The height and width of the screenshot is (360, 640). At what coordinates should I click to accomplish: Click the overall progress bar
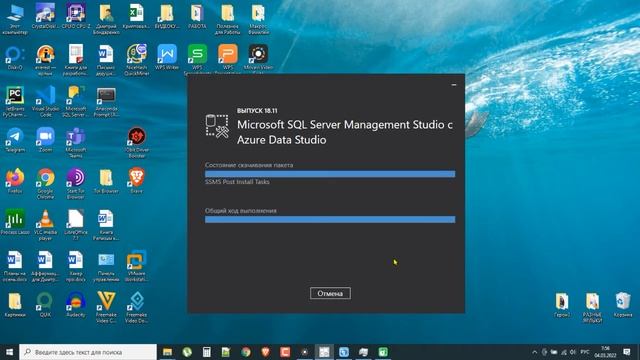pos(330,220)
